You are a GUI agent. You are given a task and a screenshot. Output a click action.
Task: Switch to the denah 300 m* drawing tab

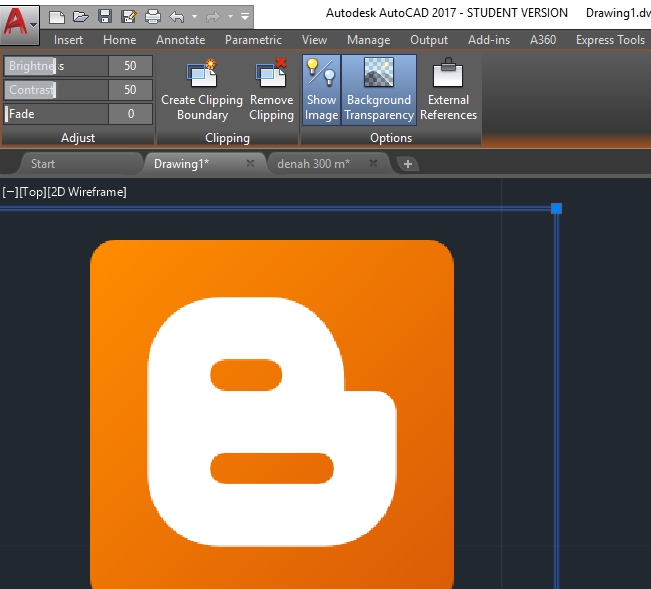[313, 163]
